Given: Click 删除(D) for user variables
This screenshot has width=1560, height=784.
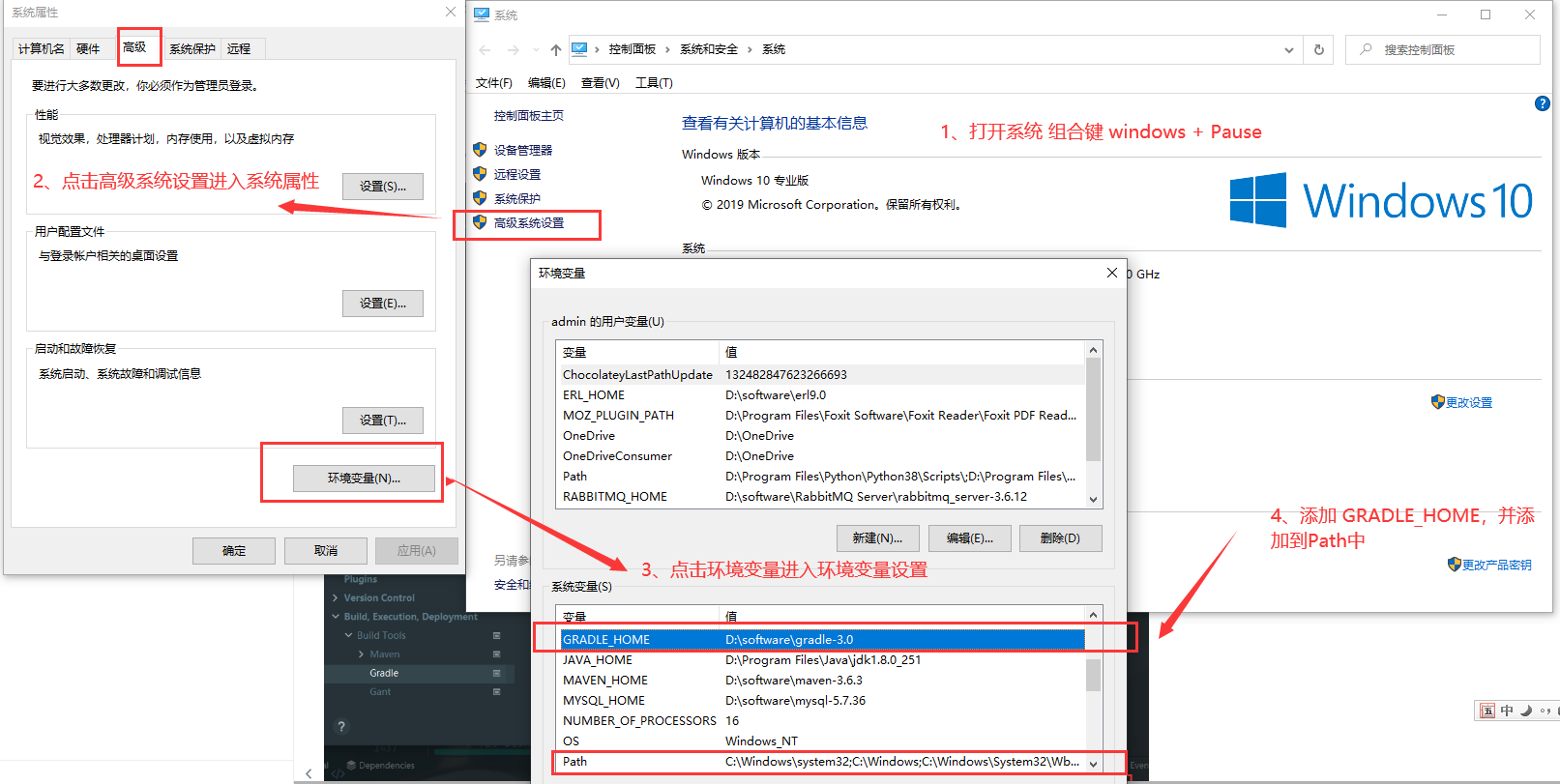Looking at the screenshot, I should 1061,538.
